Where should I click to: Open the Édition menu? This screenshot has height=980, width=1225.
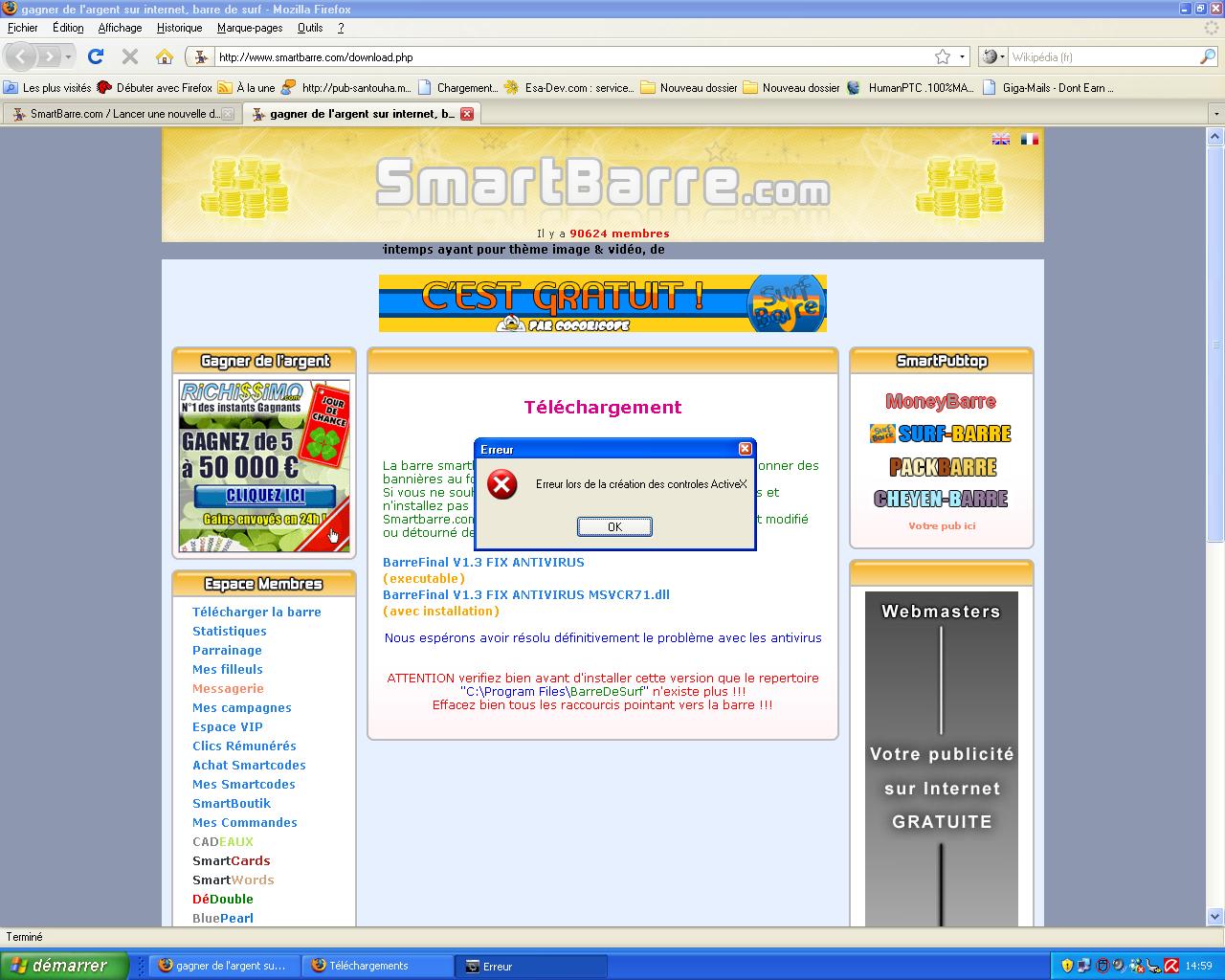[68, 28]
